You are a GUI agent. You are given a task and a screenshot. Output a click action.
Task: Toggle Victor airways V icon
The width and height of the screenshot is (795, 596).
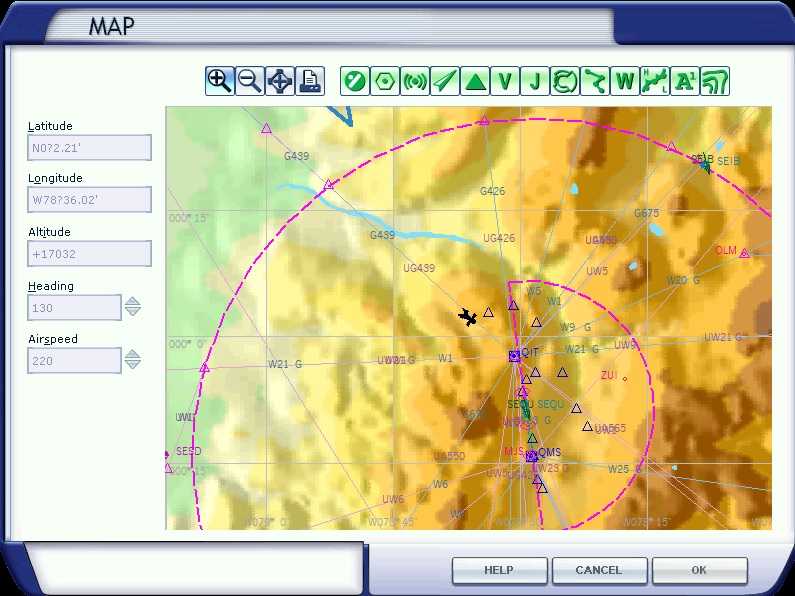[x=505, y=81]
